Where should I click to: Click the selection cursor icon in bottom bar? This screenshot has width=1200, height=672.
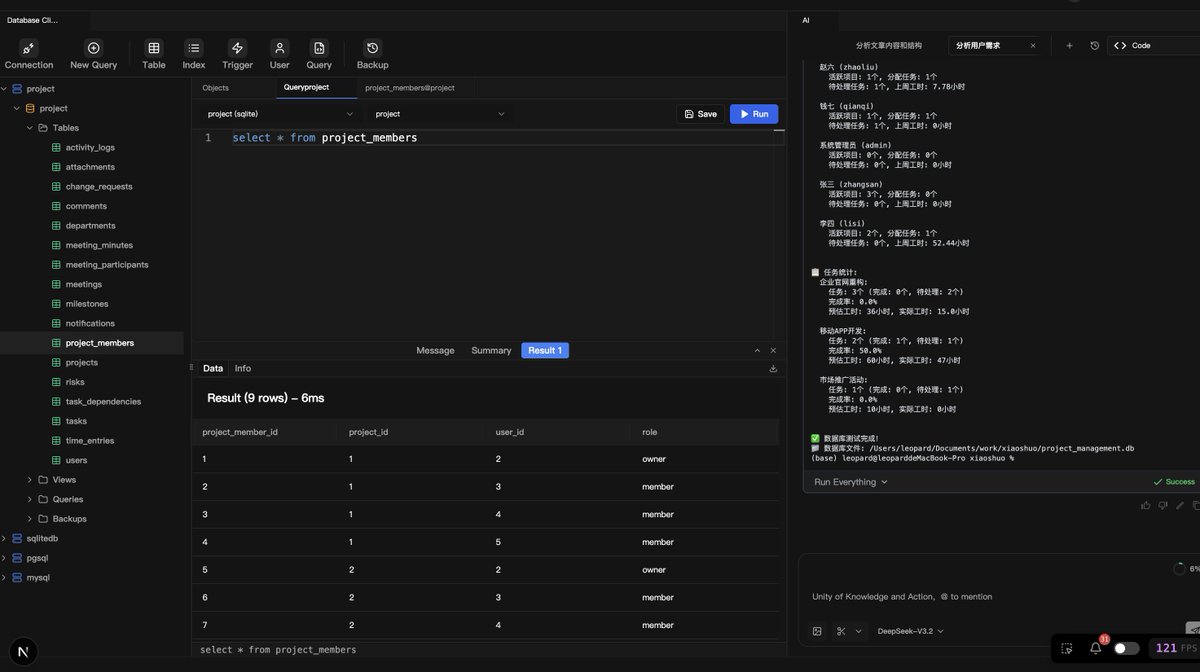tap(1067, 648)
